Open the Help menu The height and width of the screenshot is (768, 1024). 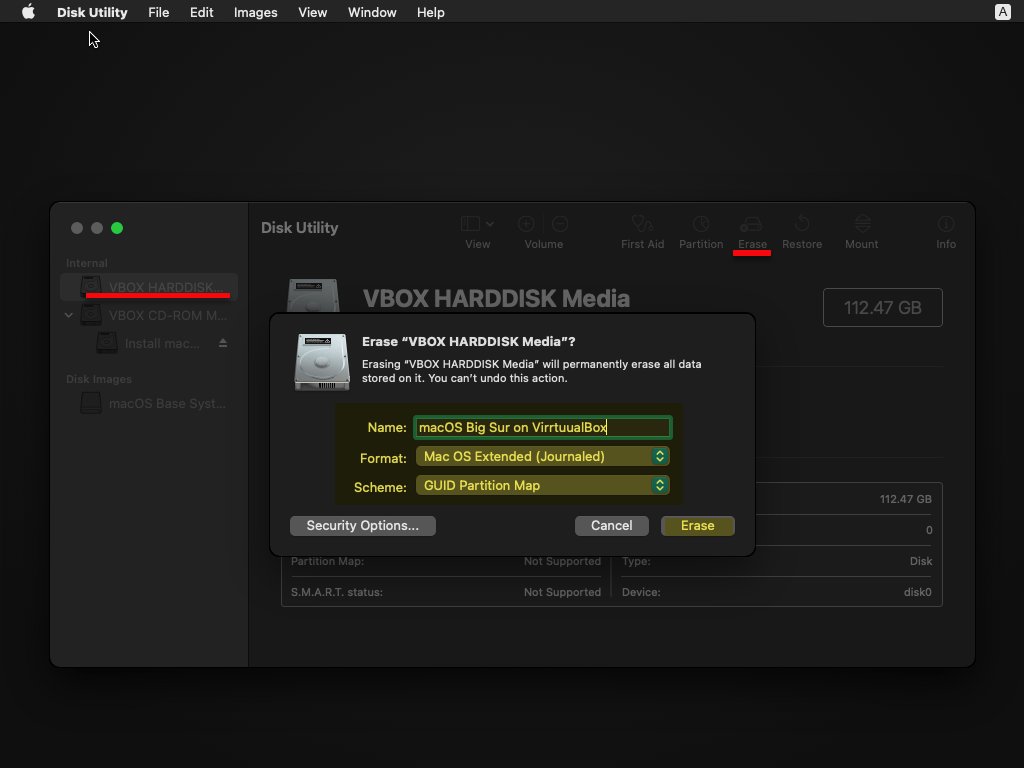click(x=430, y=12)
